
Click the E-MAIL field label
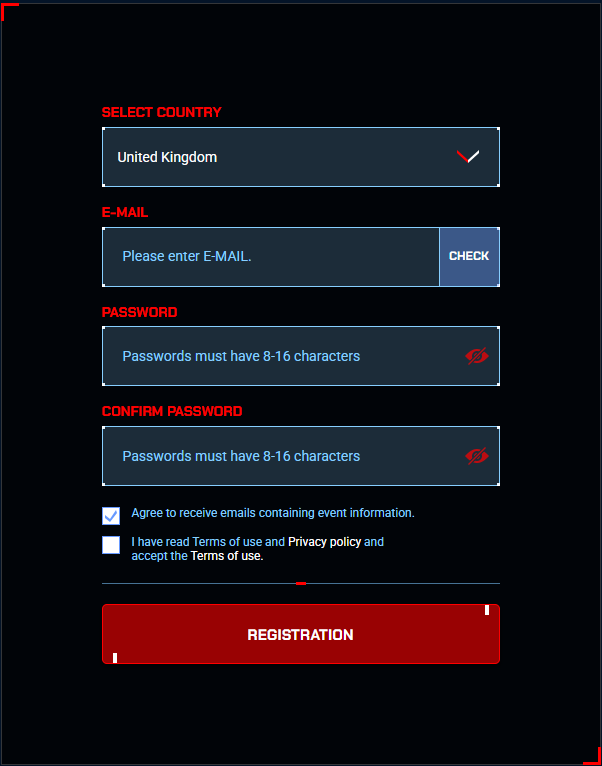tap(125, 213)
